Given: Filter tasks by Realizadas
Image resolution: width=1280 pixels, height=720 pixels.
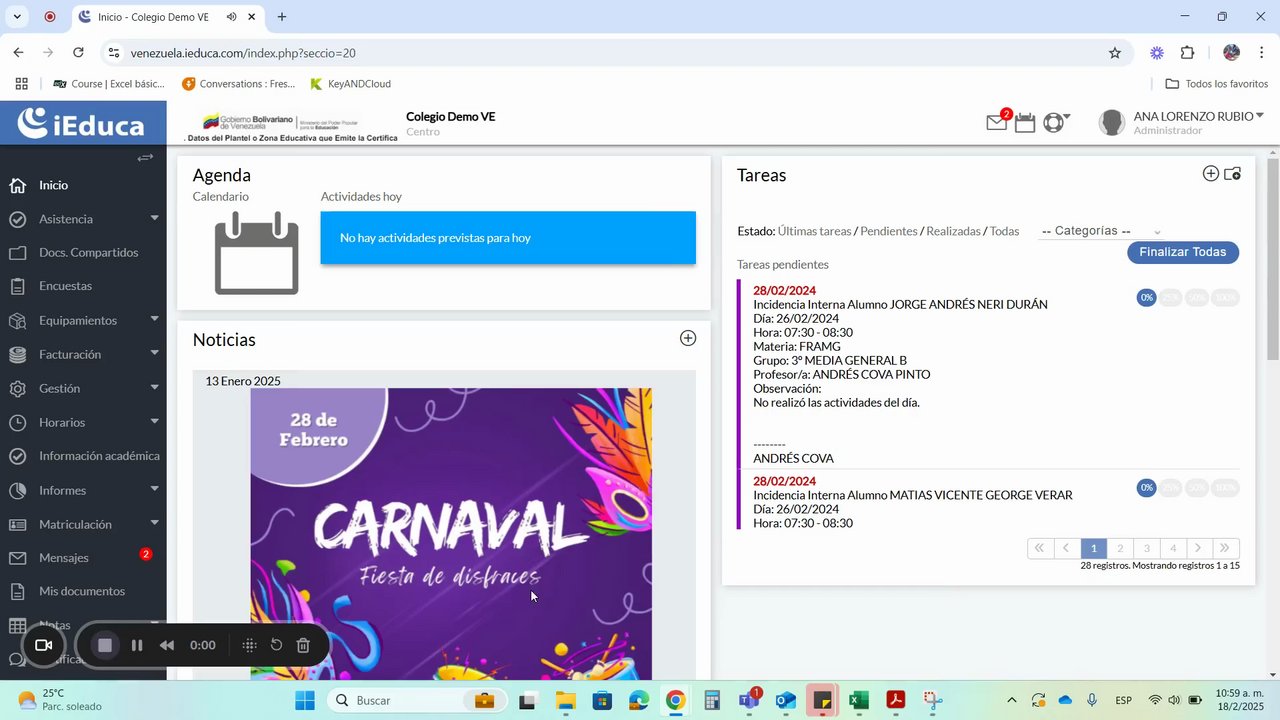Looking at the screenshot, I should point(953,231).
